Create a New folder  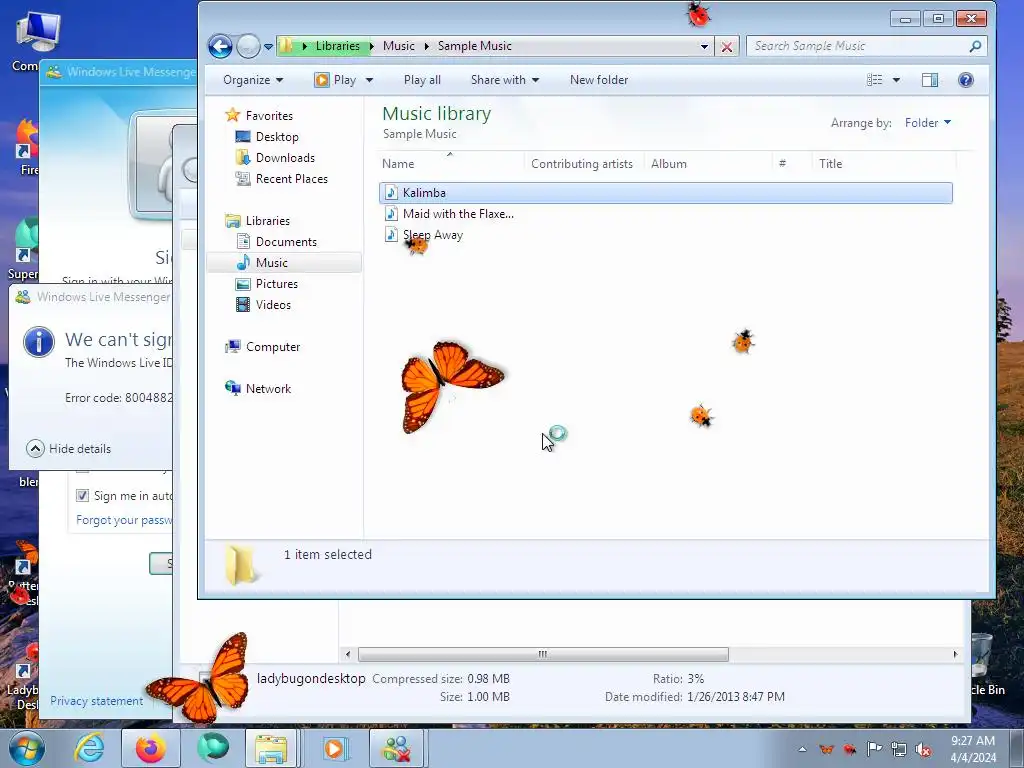point(599,80)
